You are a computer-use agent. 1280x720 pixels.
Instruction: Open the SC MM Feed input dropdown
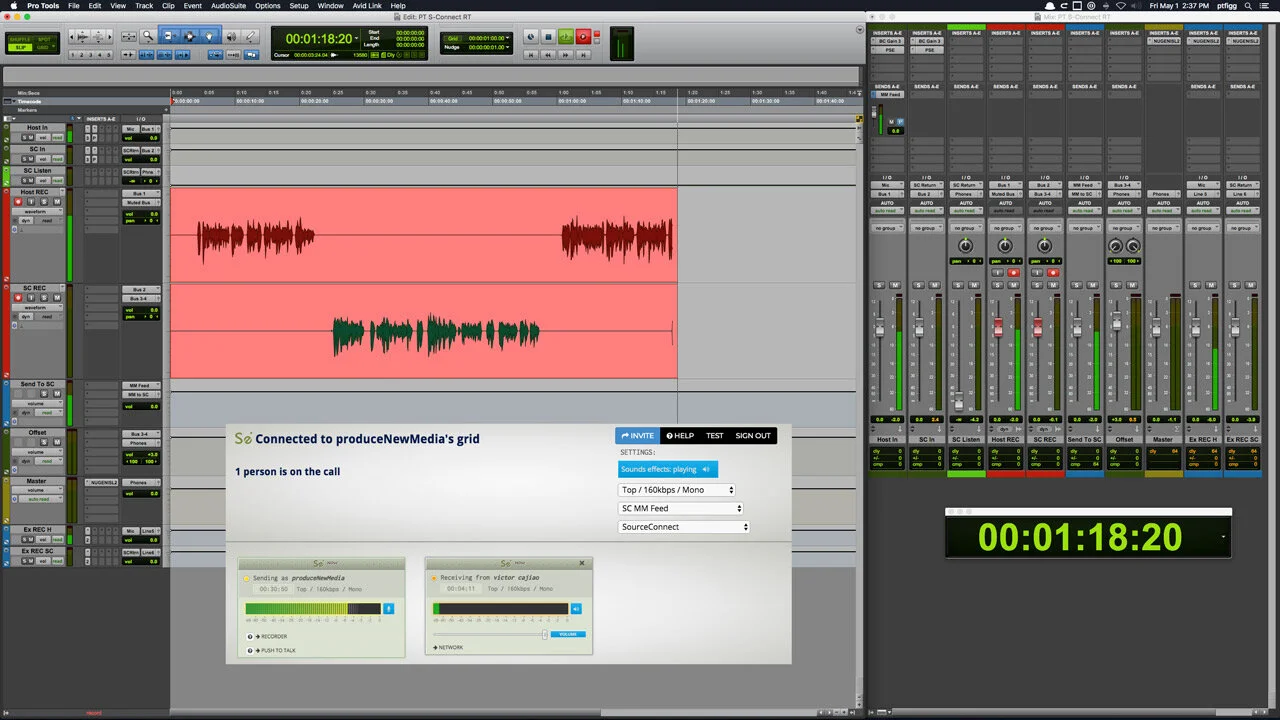[681, 508]
